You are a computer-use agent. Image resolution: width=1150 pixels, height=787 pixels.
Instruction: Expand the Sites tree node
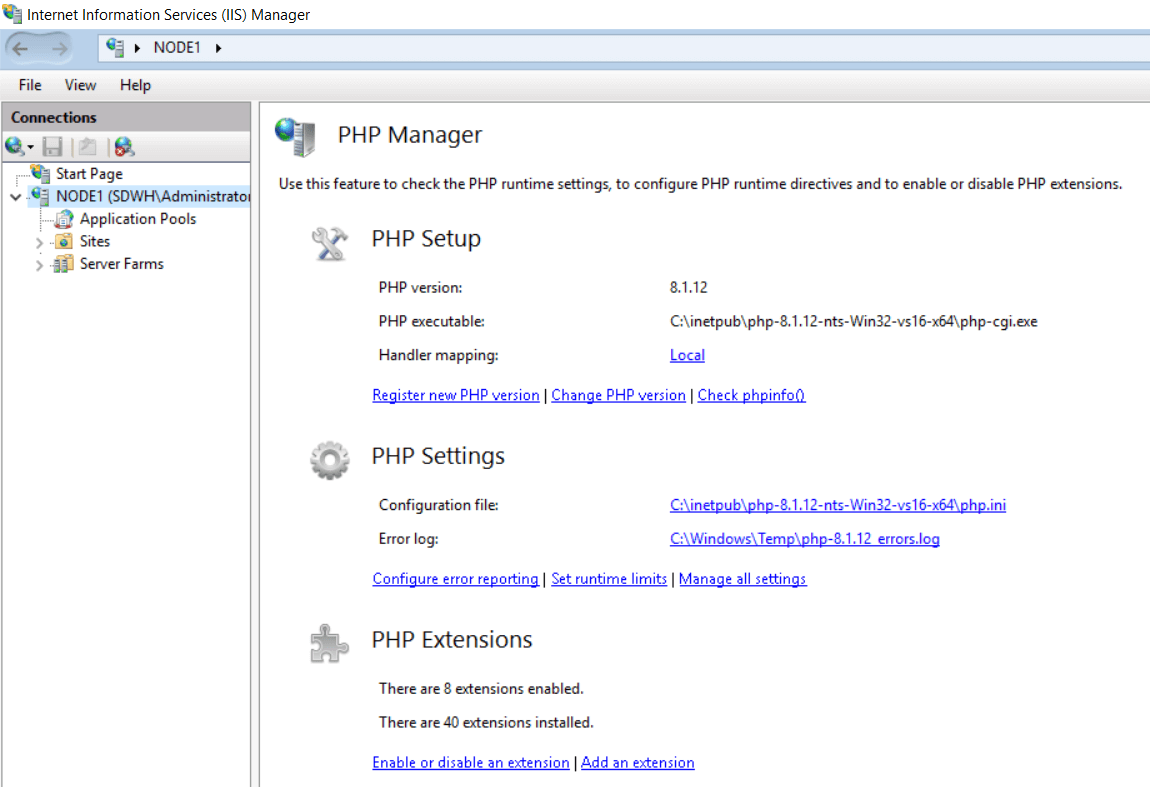pyautogui.click(x=39, y=242)
